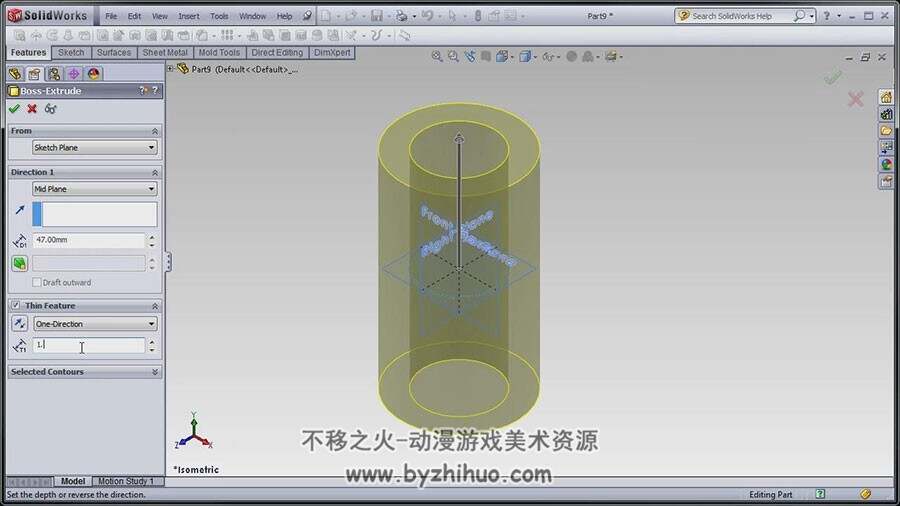
Task: Open the View menu
Action: 160,16
